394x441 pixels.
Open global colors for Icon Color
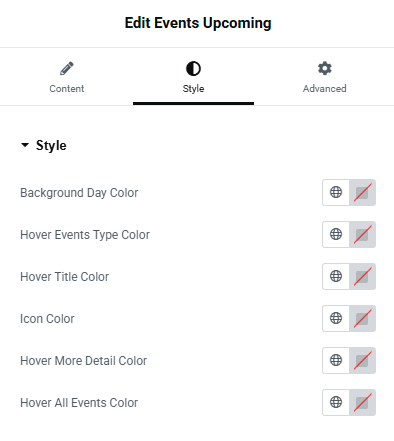click(x=336, y=318)
